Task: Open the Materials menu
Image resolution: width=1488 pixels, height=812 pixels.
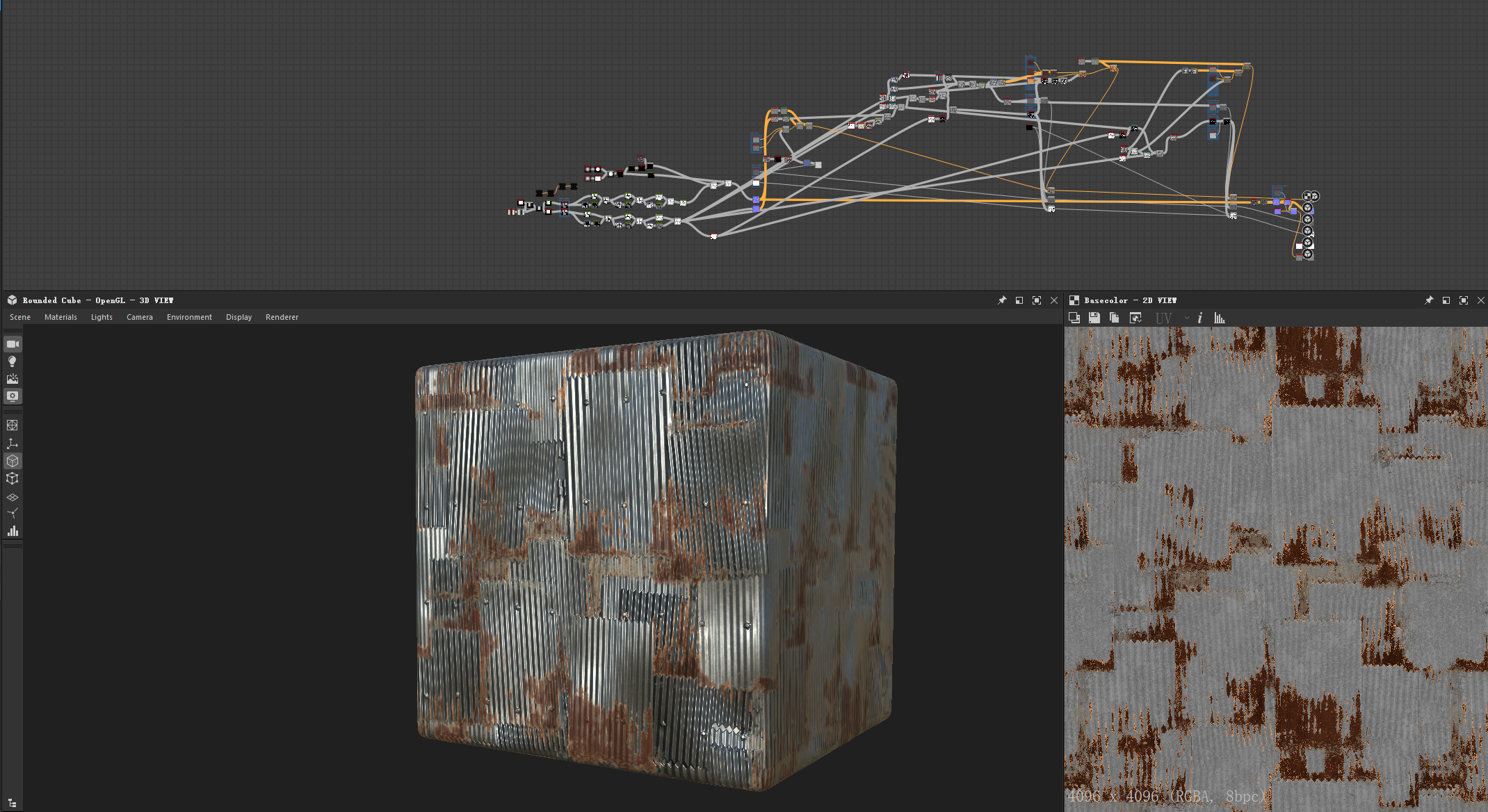Action: pos(60,317)
